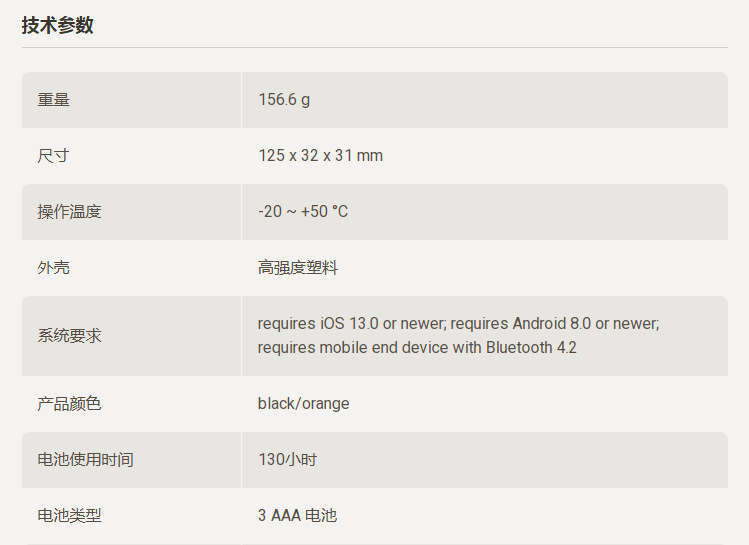Click the Bluetooth 4.2 requirement line
Viewport: 749px width, 545px height.
point(417,348)
